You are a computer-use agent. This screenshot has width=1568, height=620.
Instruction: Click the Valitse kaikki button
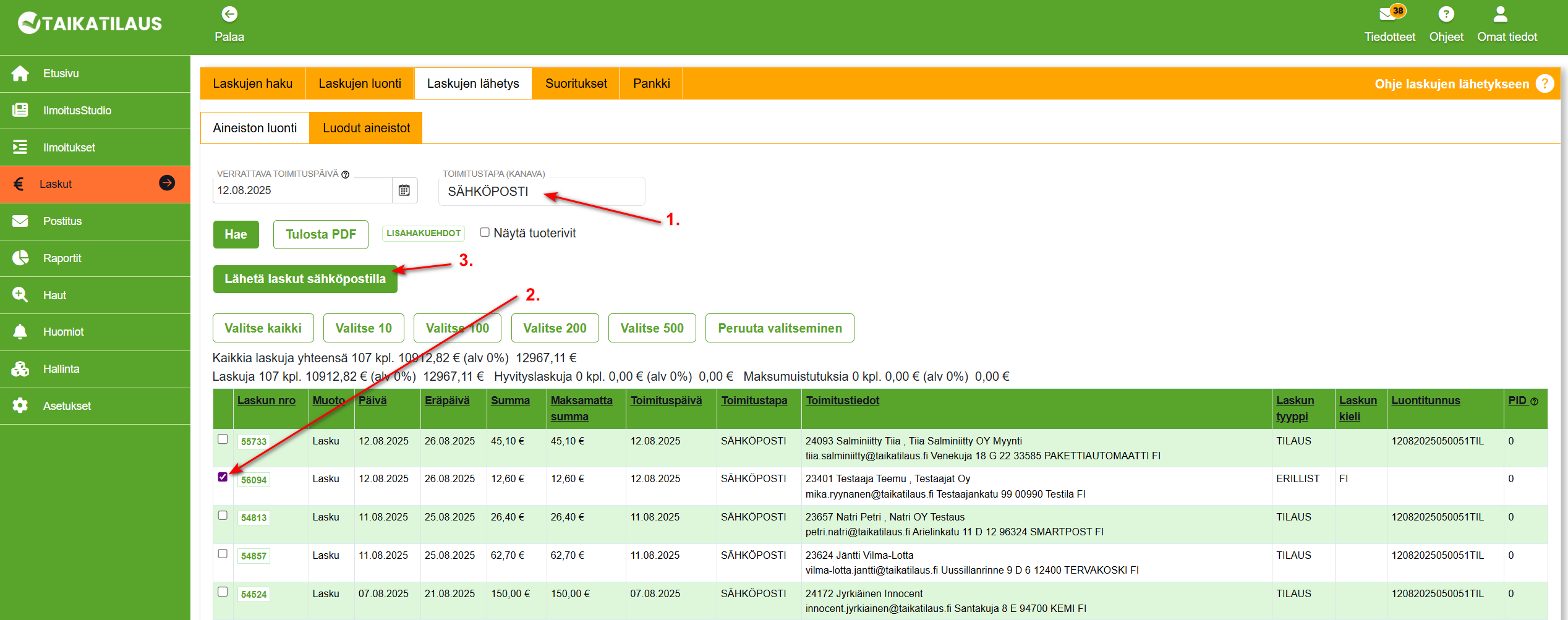coord(263,328)
